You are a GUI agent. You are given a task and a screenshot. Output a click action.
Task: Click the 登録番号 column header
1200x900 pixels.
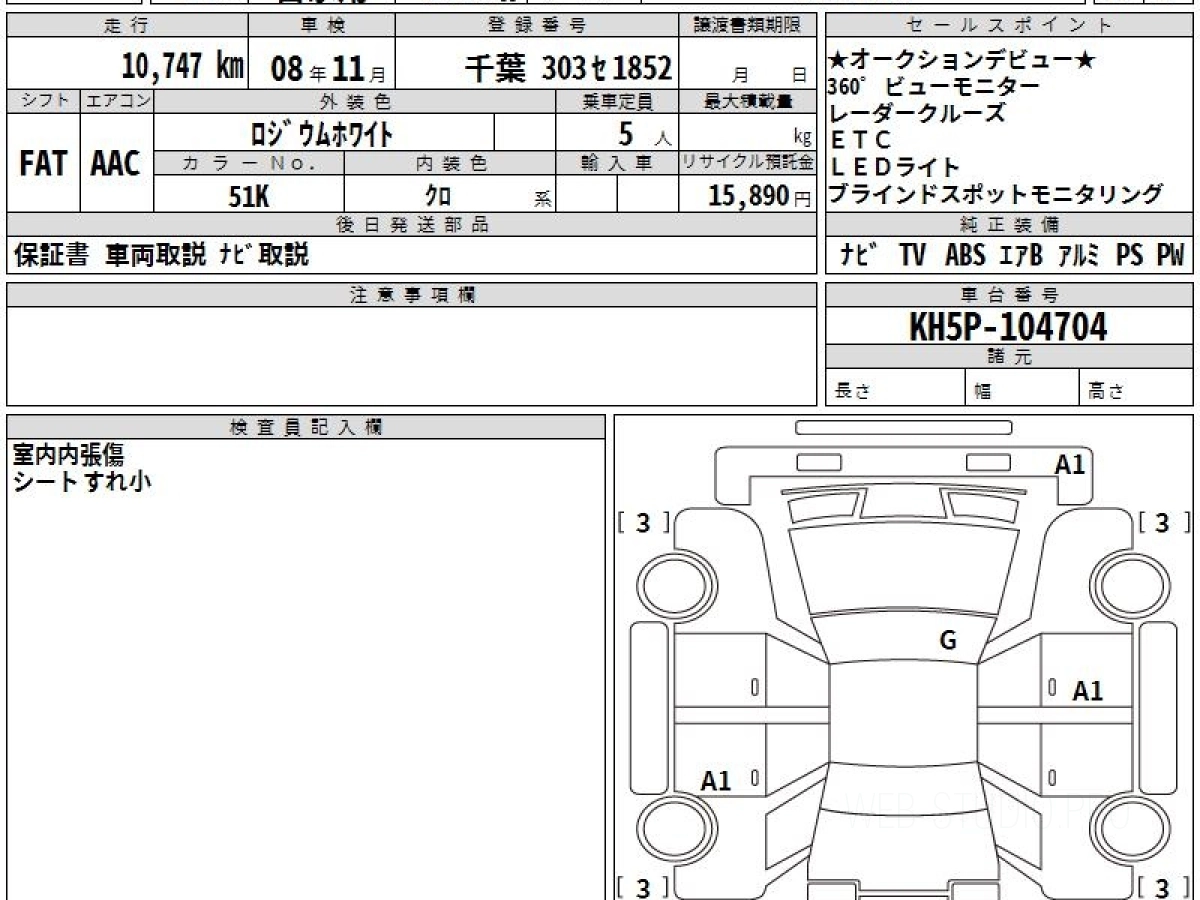click(x=538, y=26)
